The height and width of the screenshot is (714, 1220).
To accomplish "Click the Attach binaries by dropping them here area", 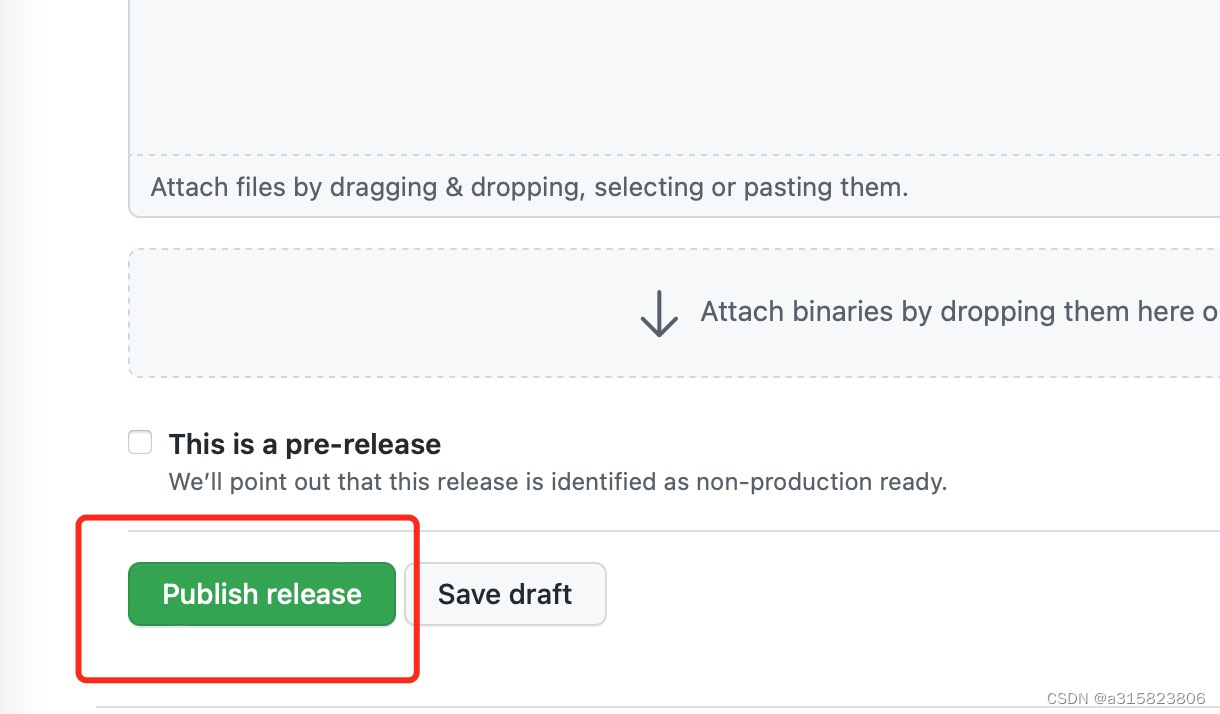I will pos(674,313).
